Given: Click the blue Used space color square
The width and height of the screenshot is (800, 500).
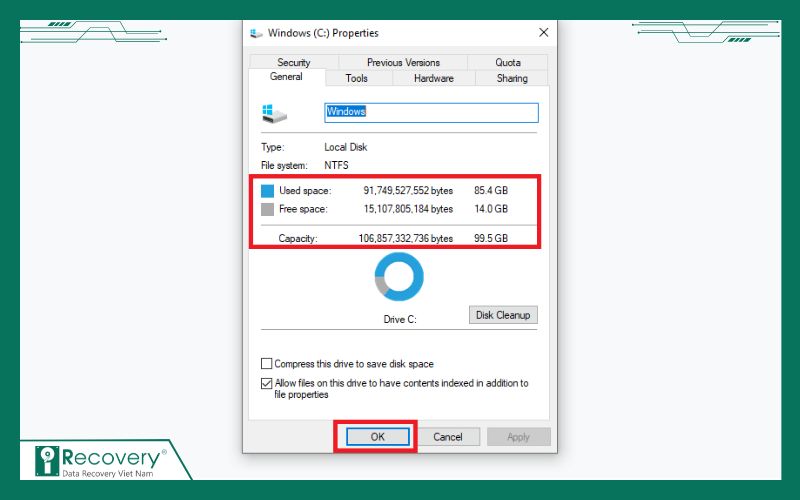Looking at the screenshot, I should click(x=267, y=190).
